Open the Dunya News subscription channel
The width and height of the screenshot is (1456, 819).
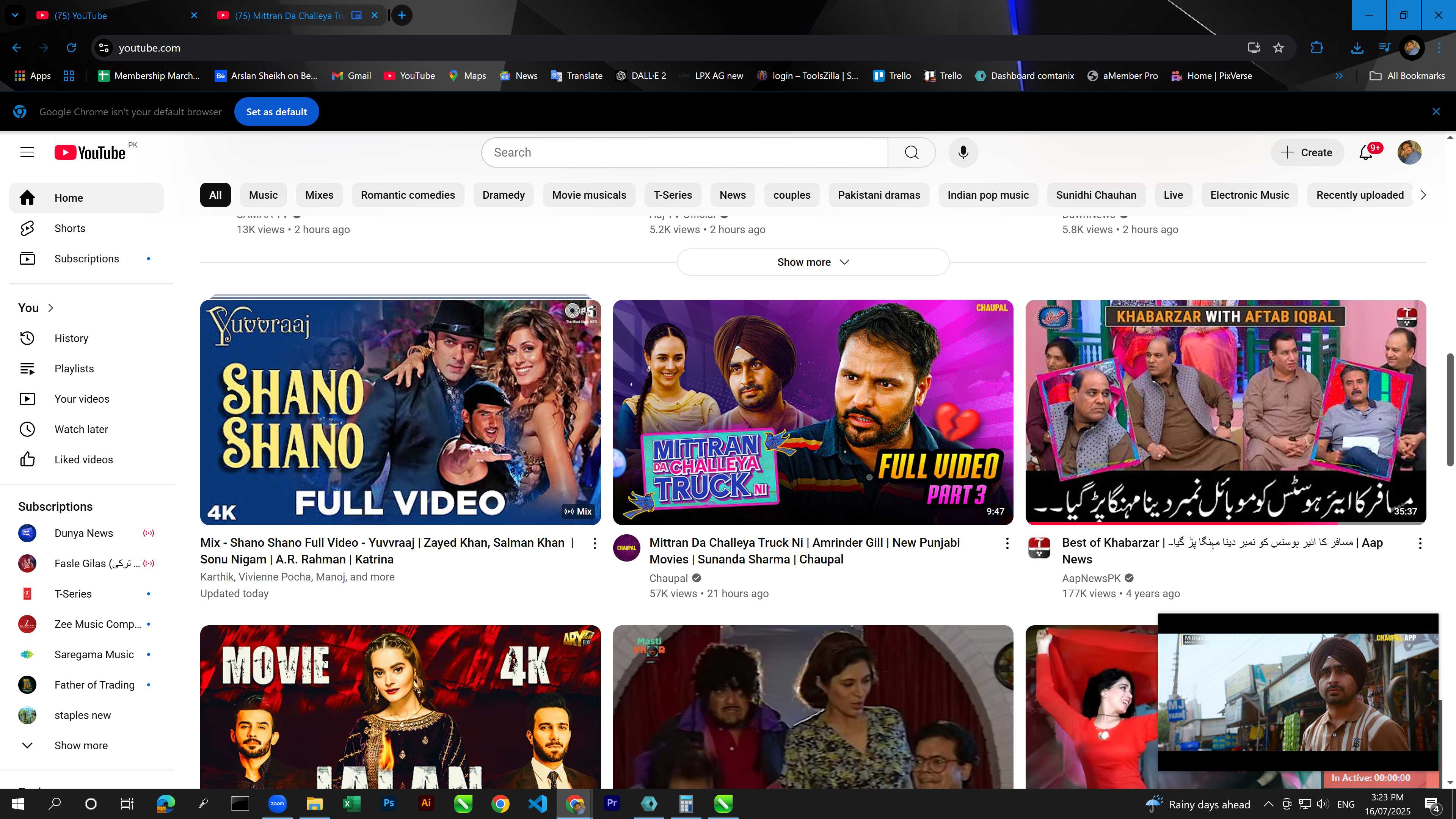pos(86,533)
